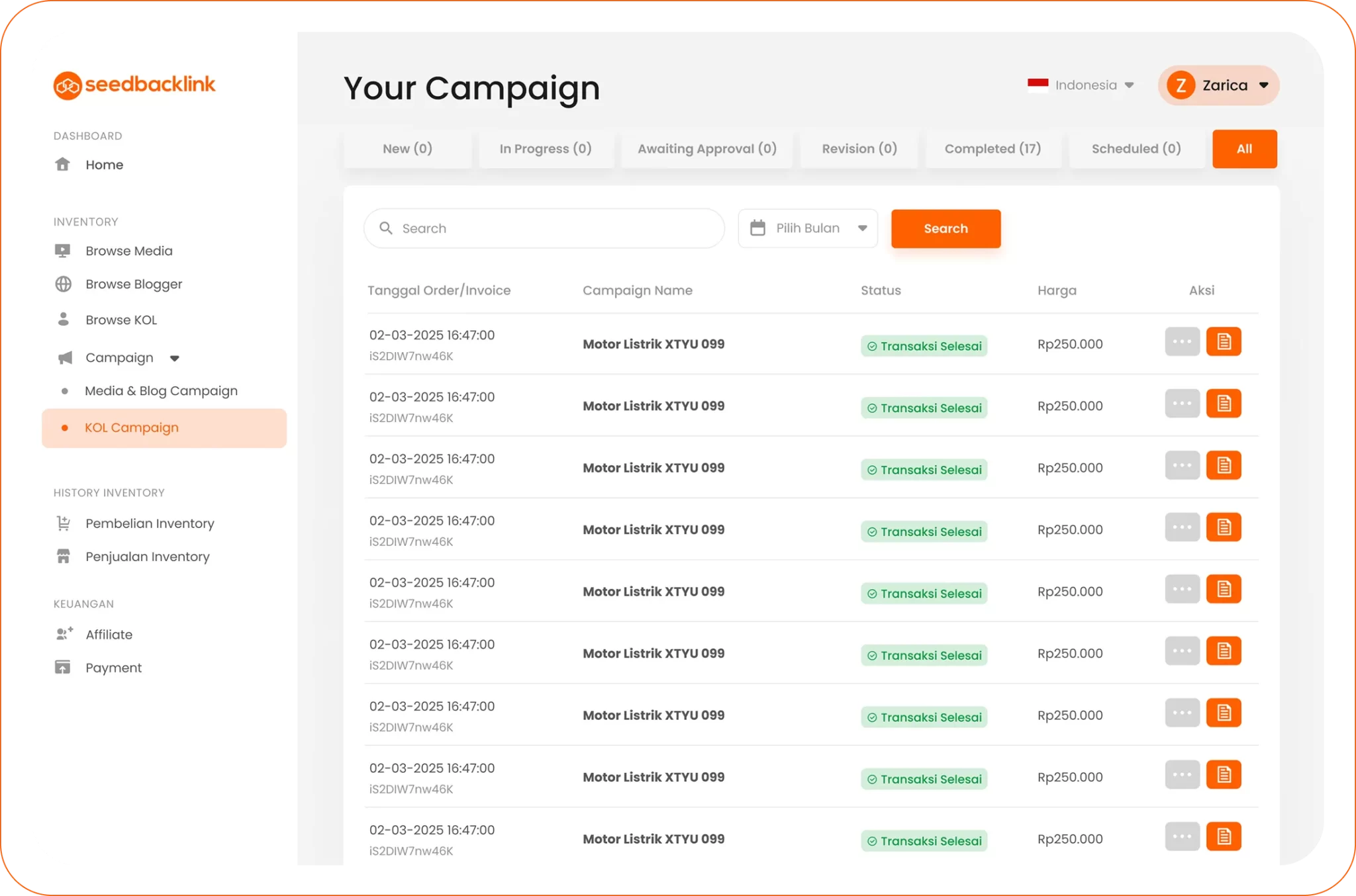Focus the campaign Search input field
Viewport: 1356px width, 896px height.
pyautogui.click(x=556, y=228)
